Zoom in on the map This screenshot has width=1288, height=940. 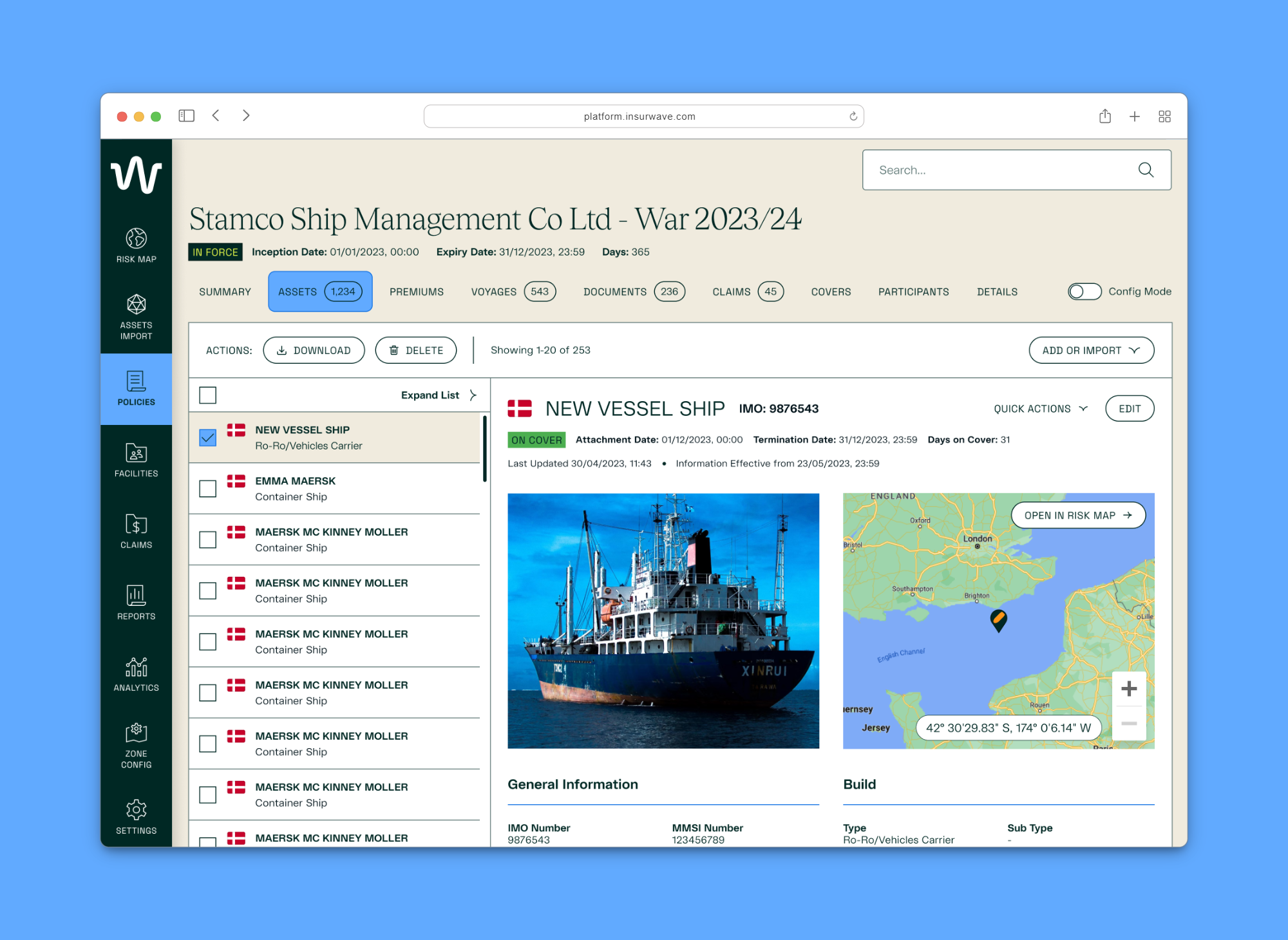point(1129,689)
